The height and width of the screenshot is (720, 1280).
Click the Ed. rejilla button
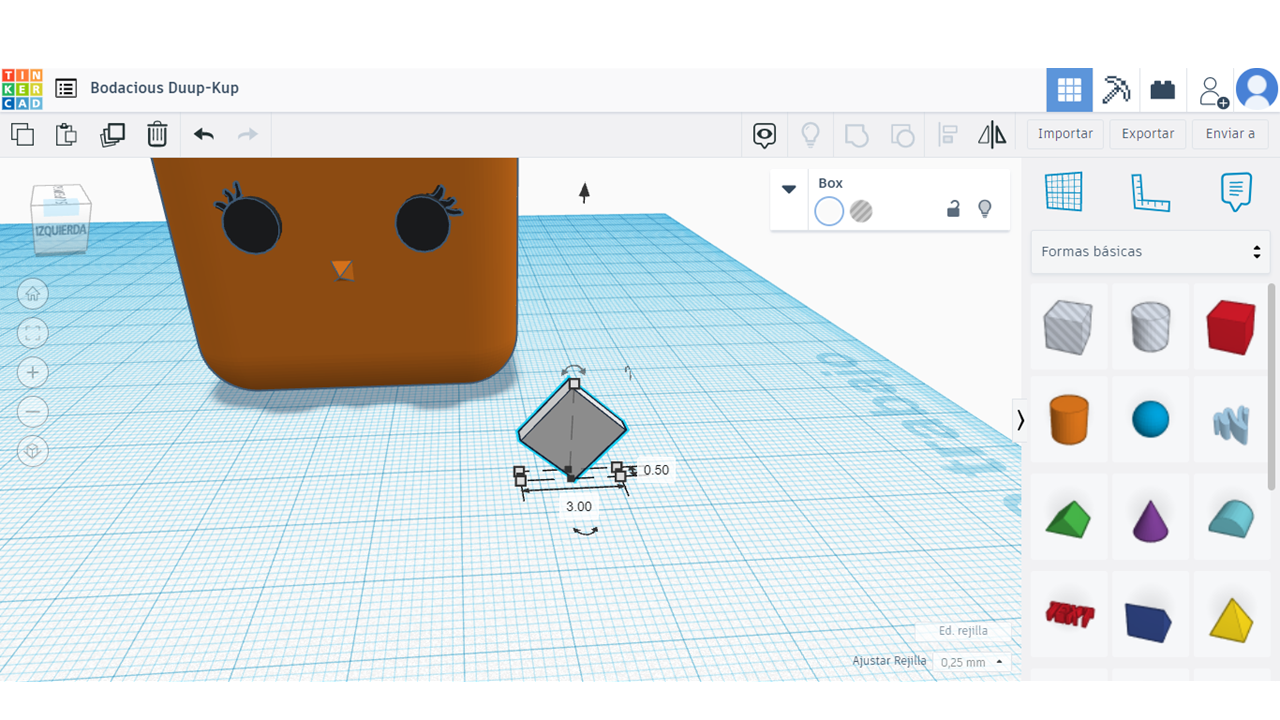pyautogui.click(x=963, y=631)
